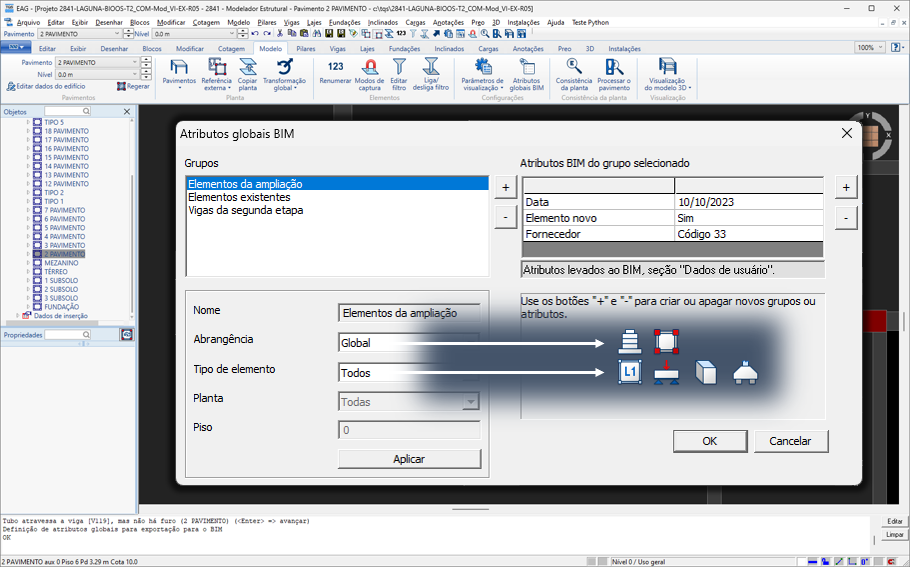Expand the Dados de inserção tree node

click(x=17, y=315)
